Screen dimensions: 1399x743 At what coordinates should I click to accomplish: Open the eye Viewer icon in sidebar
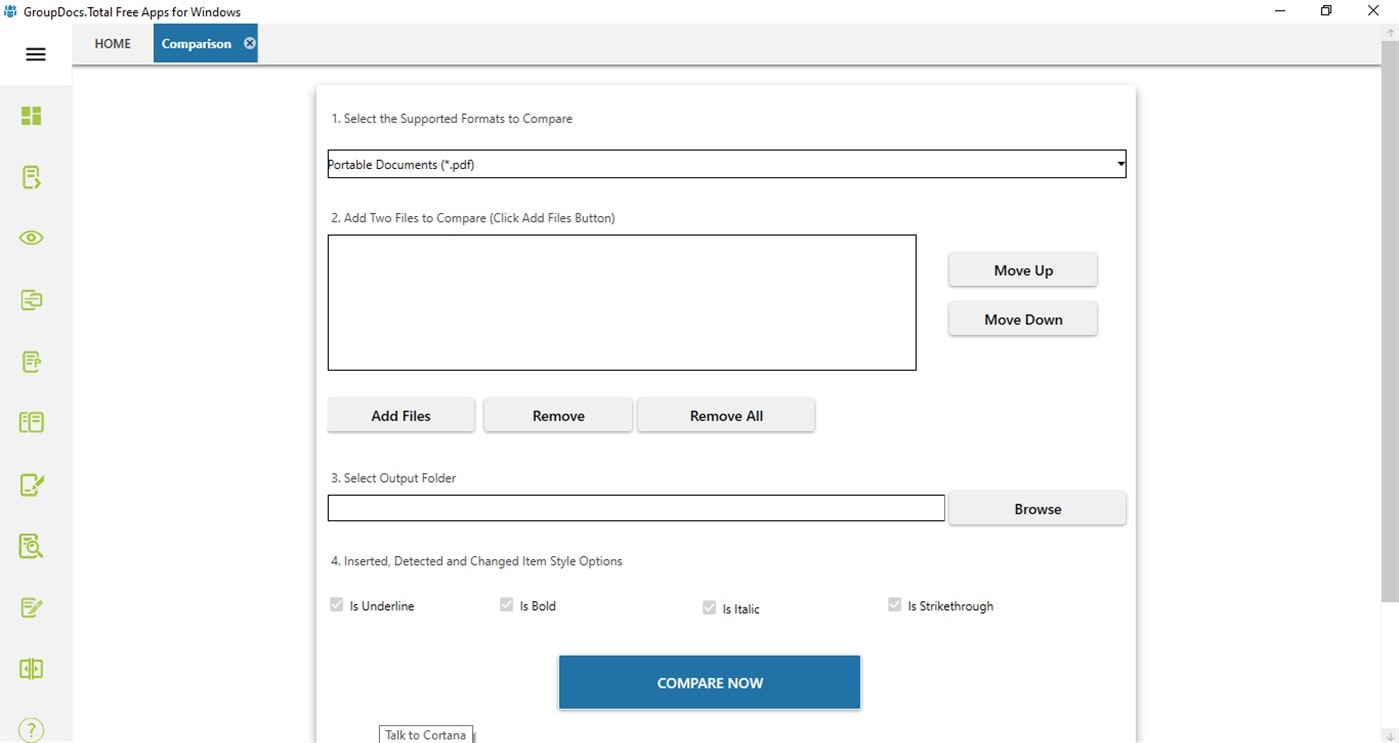[x=32, y=238]
